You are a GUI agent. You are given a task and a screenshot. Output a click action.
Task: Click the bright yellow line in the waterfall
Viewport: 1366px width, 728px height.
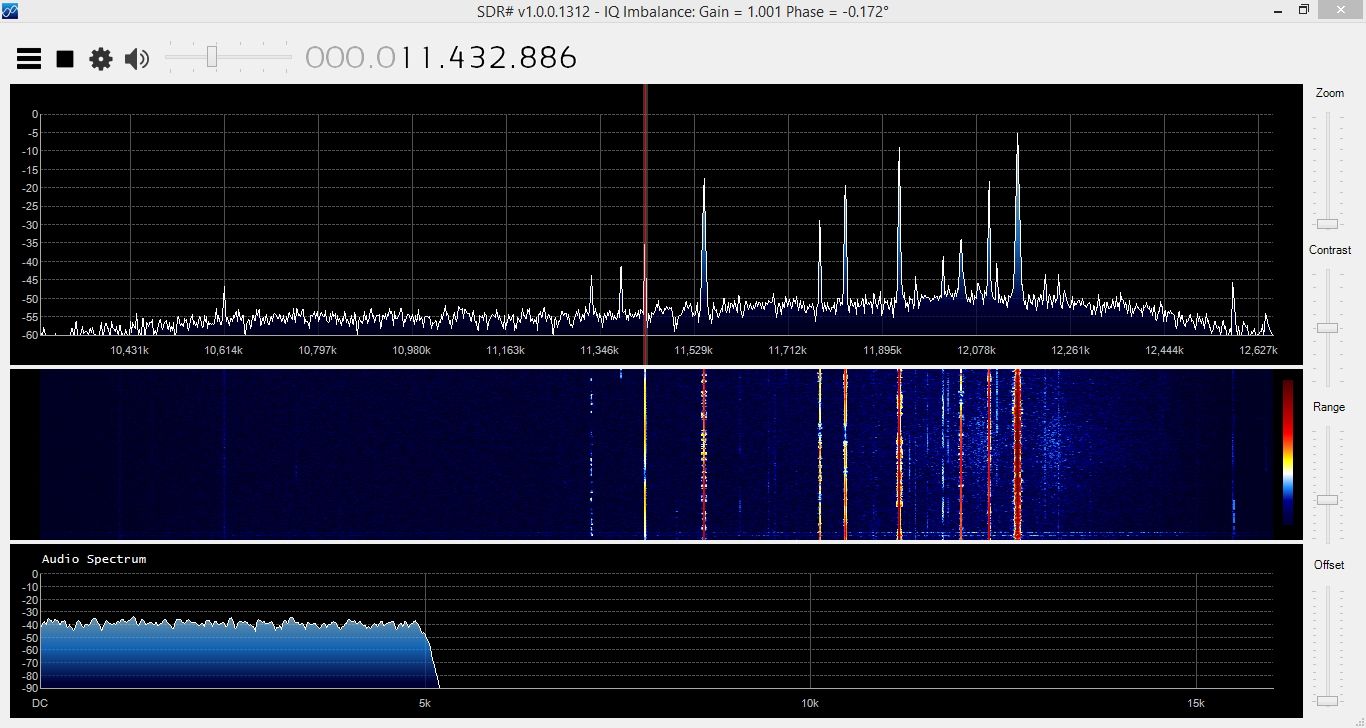coord(645,455)
